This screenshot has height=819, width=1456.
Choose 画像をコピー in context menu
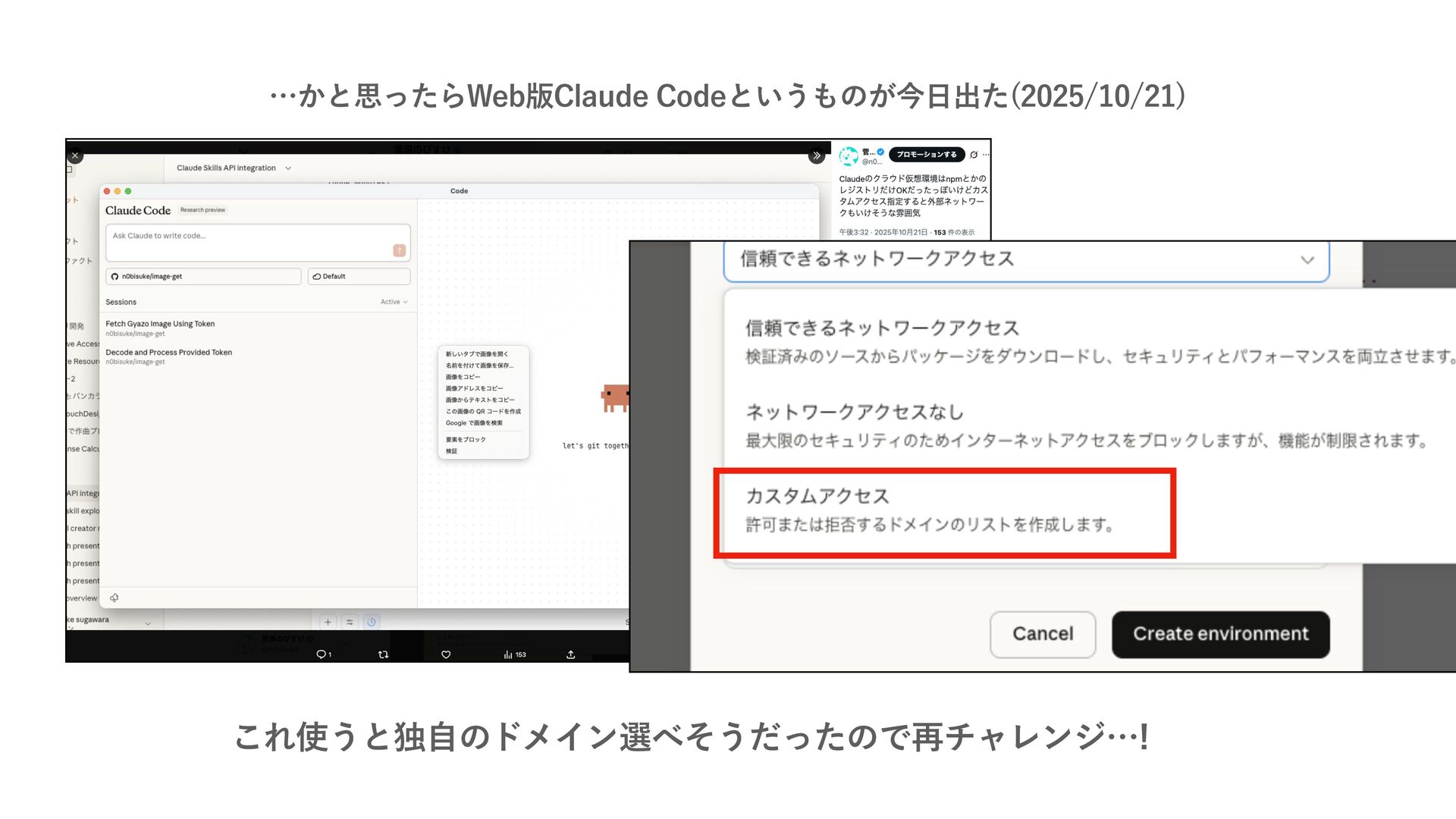[463, 377]
